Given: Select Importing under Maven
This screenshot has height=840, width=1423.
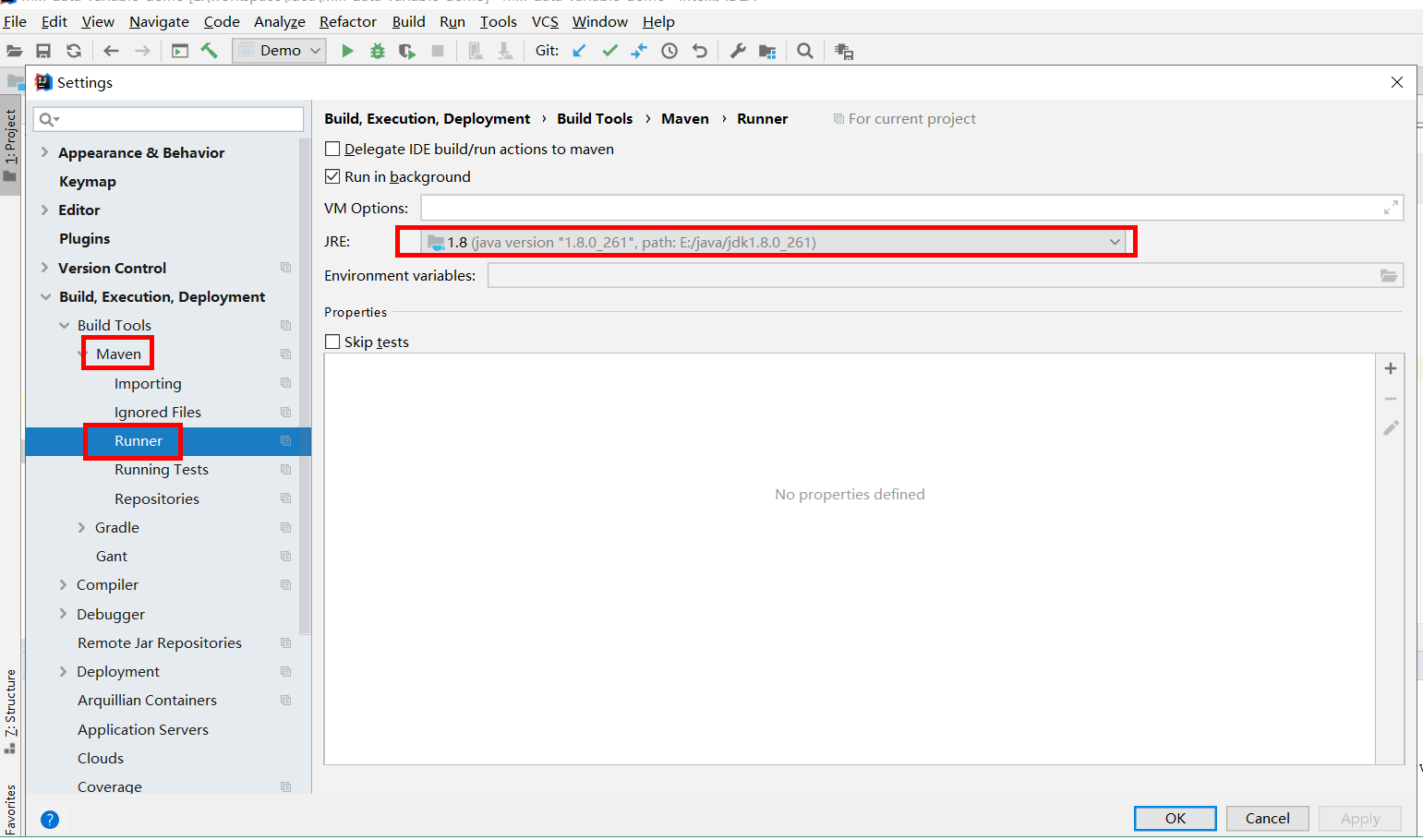Looking at the screenshot, I should click(x=148, y=383).
